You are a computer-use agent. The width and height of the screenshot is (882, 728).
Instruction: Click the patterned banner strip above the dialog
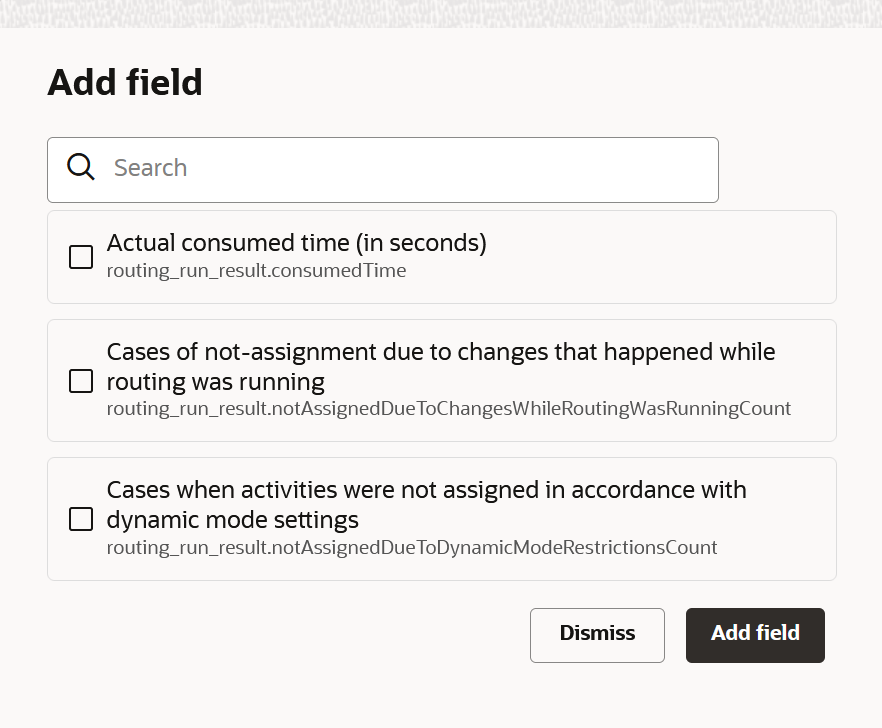440,13
